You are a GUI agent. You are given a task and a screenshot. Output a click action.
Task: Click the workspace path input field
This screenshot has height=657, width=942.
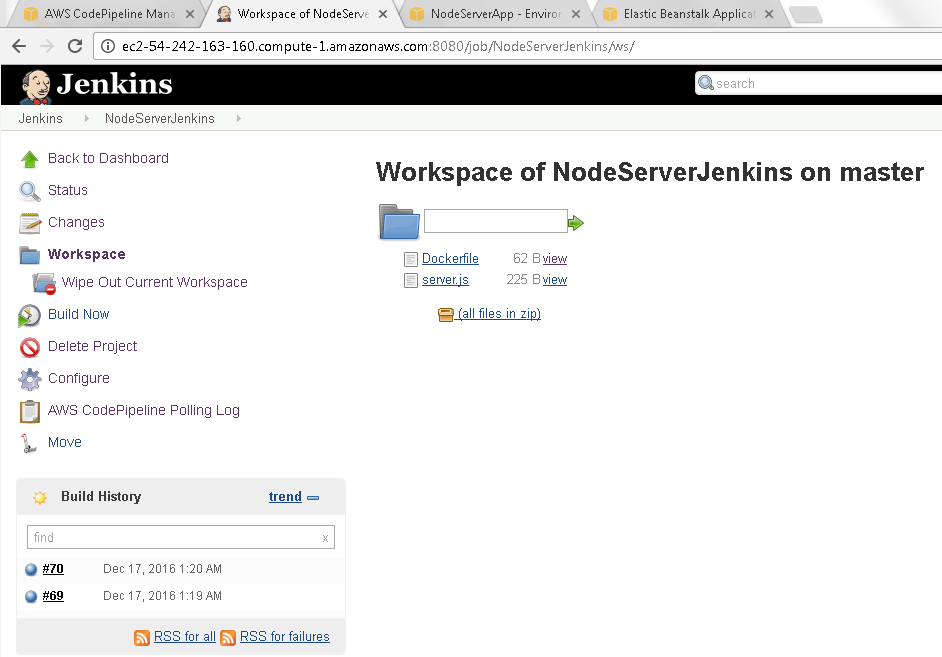click(496, 221)
